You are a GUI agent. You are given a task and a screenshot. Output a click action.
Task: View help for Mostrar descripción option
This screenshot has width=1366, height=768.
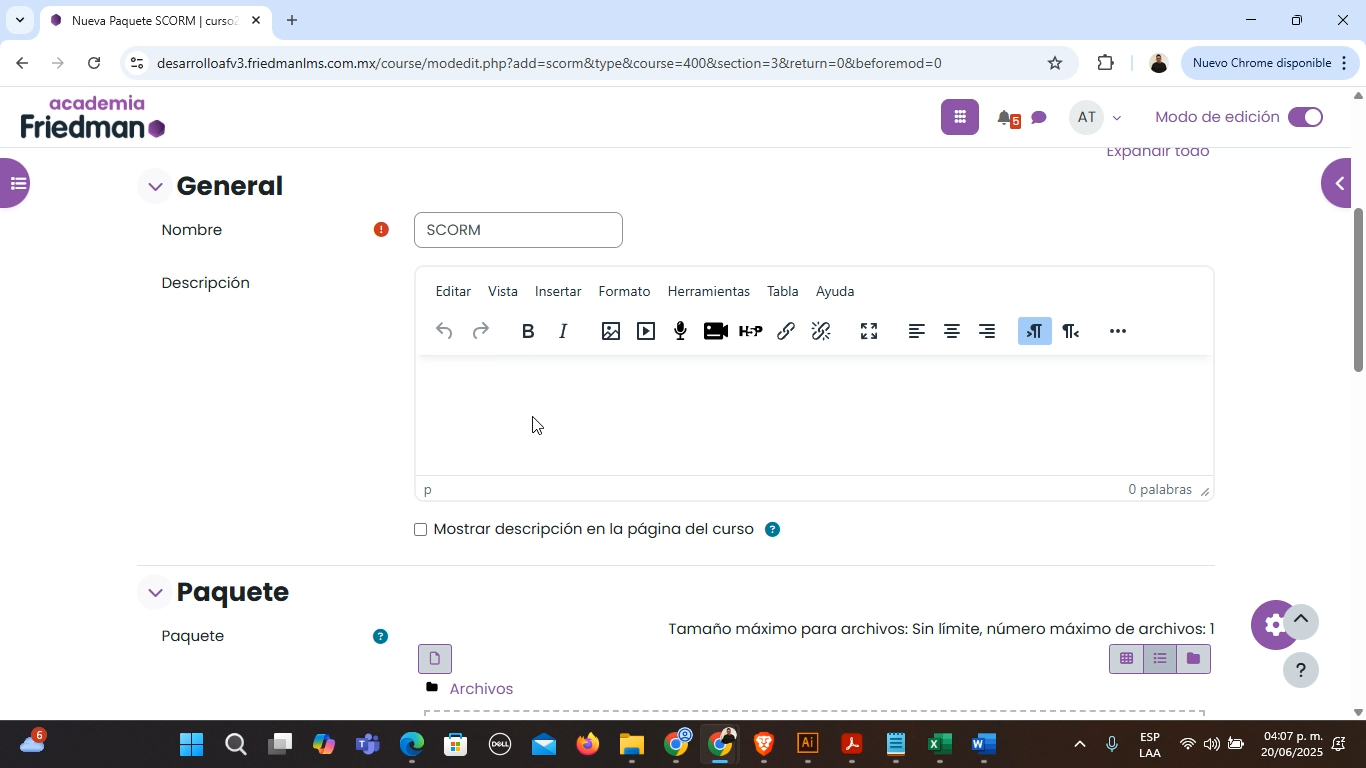[772, 529]
